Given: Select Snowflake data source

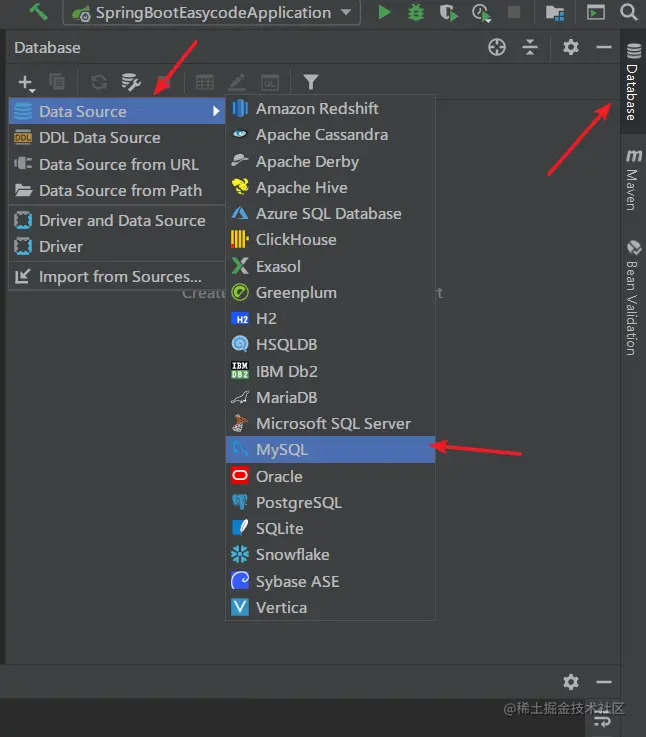Looking at the screenshot, I should pyautogui.click(x=331, y=555).
